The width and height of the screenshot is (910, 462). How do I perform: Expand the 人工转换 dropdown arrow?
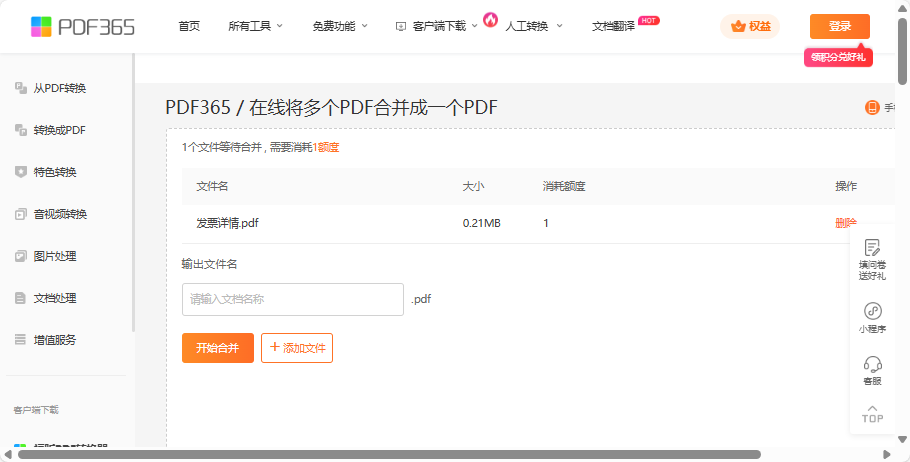tap(559, 26)
